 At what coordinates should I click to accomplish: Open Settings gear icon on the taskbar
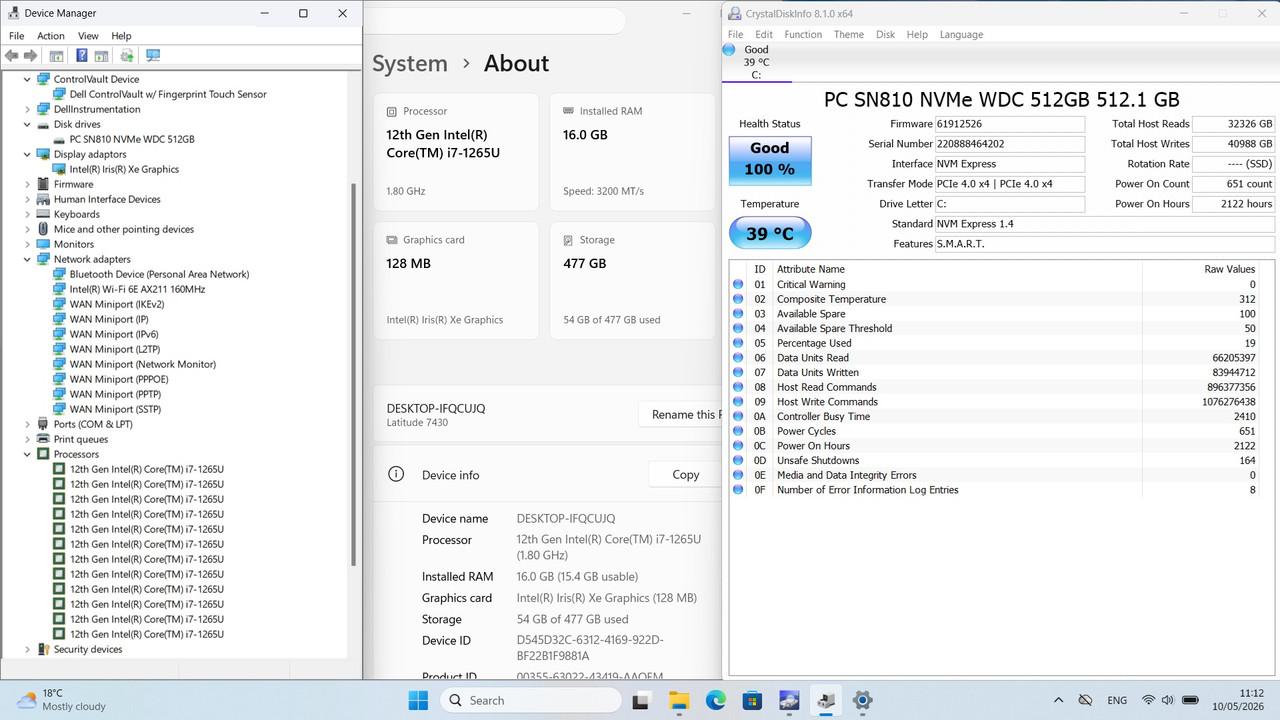862,700
